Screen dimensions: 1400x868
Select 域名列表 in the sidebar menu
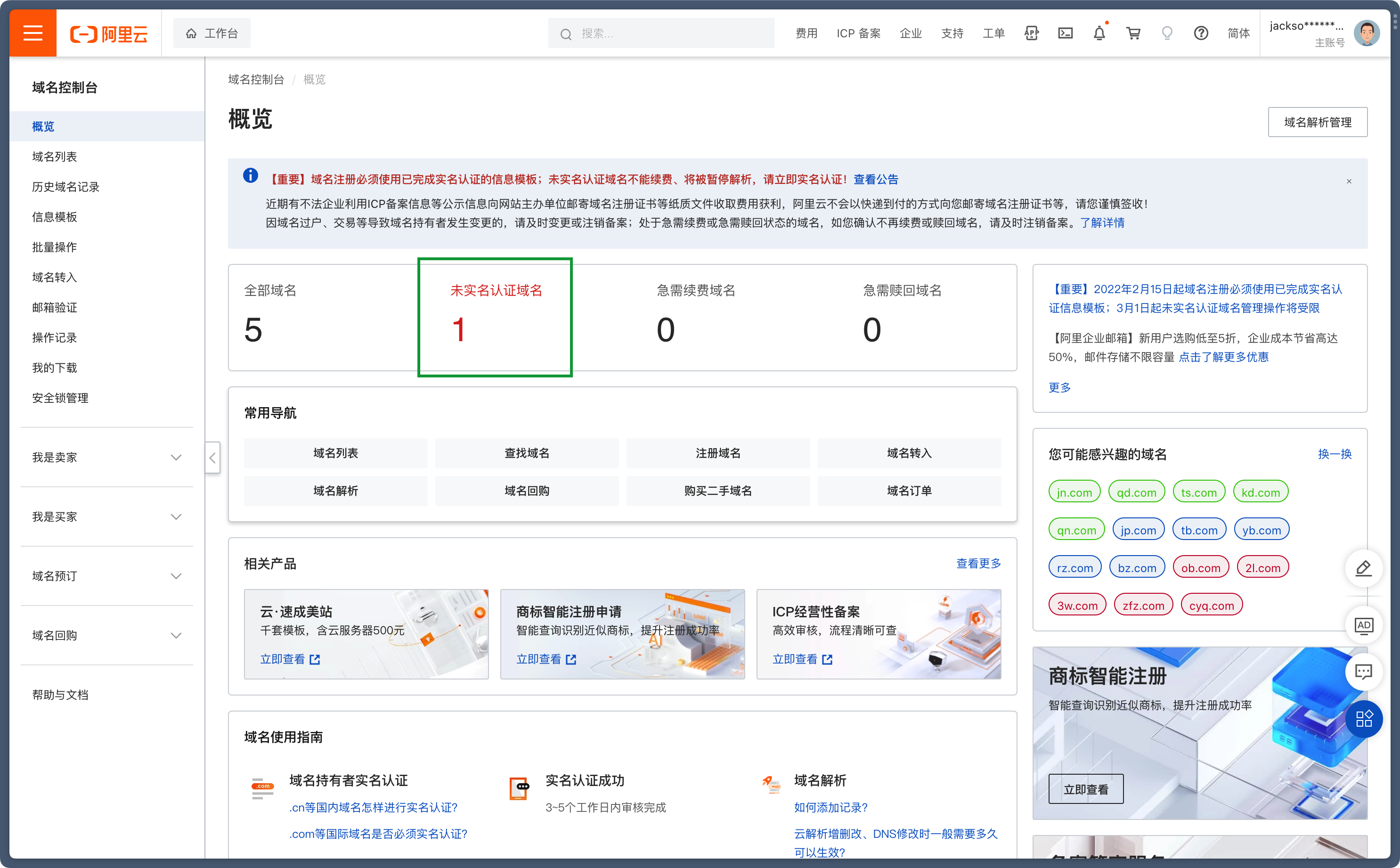pos(55,157)
